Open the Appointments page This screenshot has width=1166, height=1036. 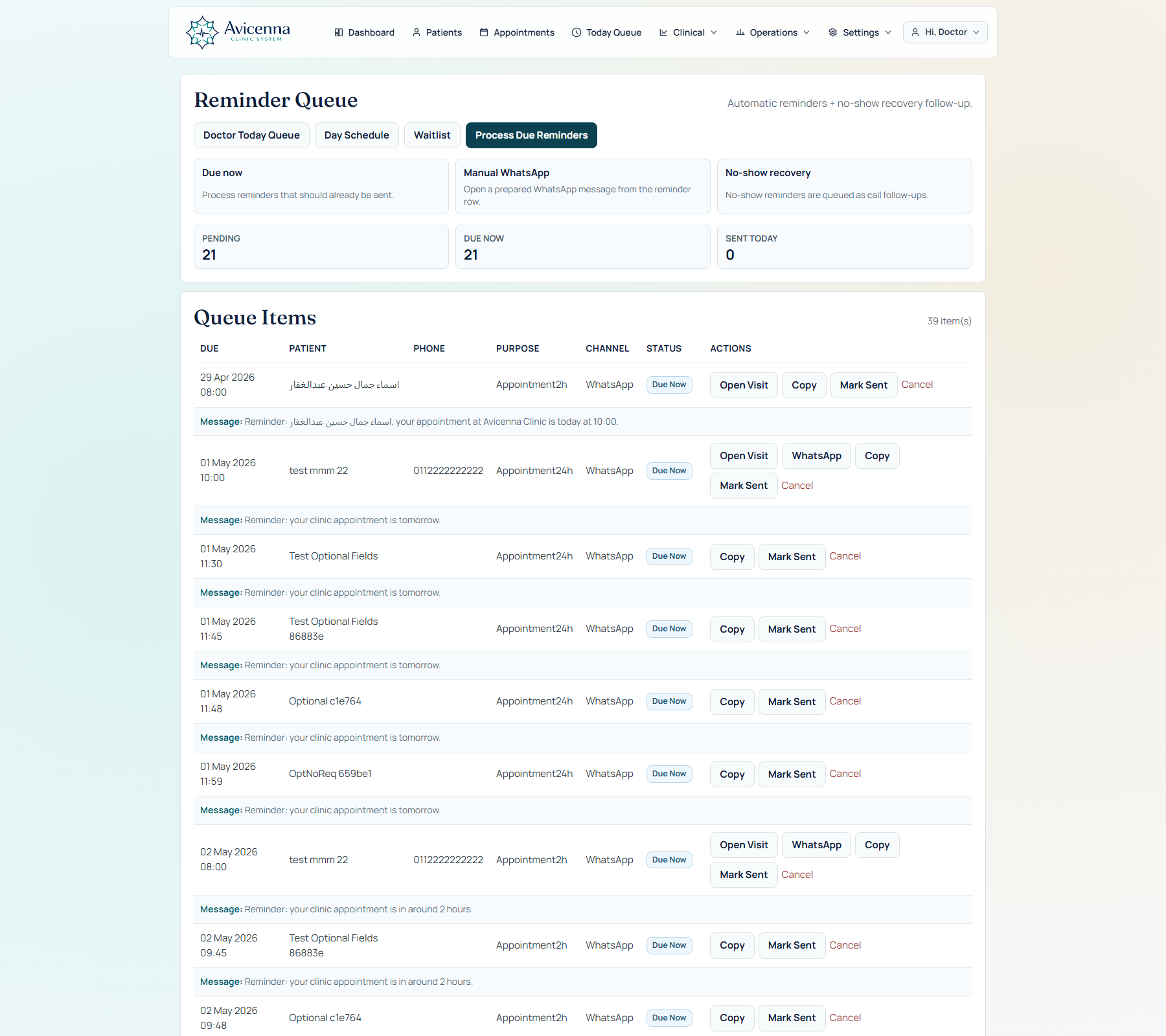(x=517, y=32)
